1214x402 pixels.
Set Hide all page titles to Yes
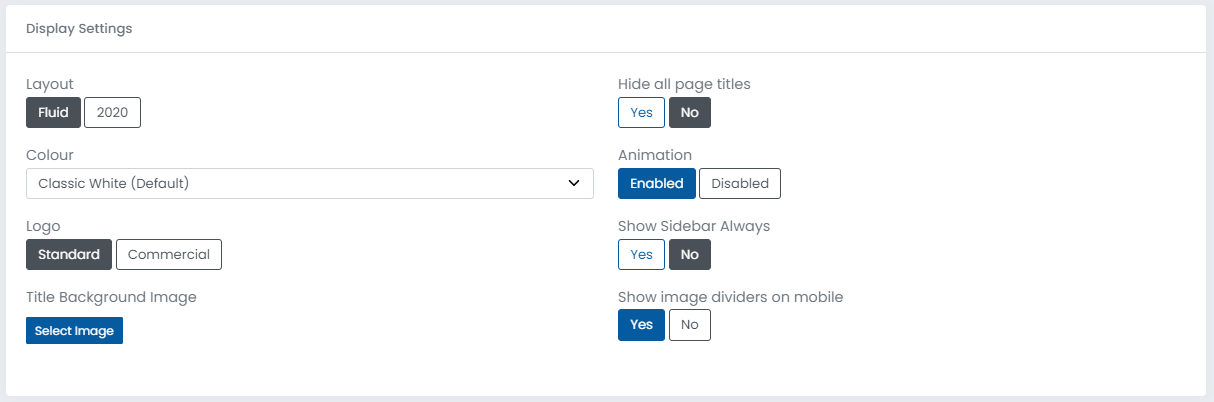[x=641, y=113]
